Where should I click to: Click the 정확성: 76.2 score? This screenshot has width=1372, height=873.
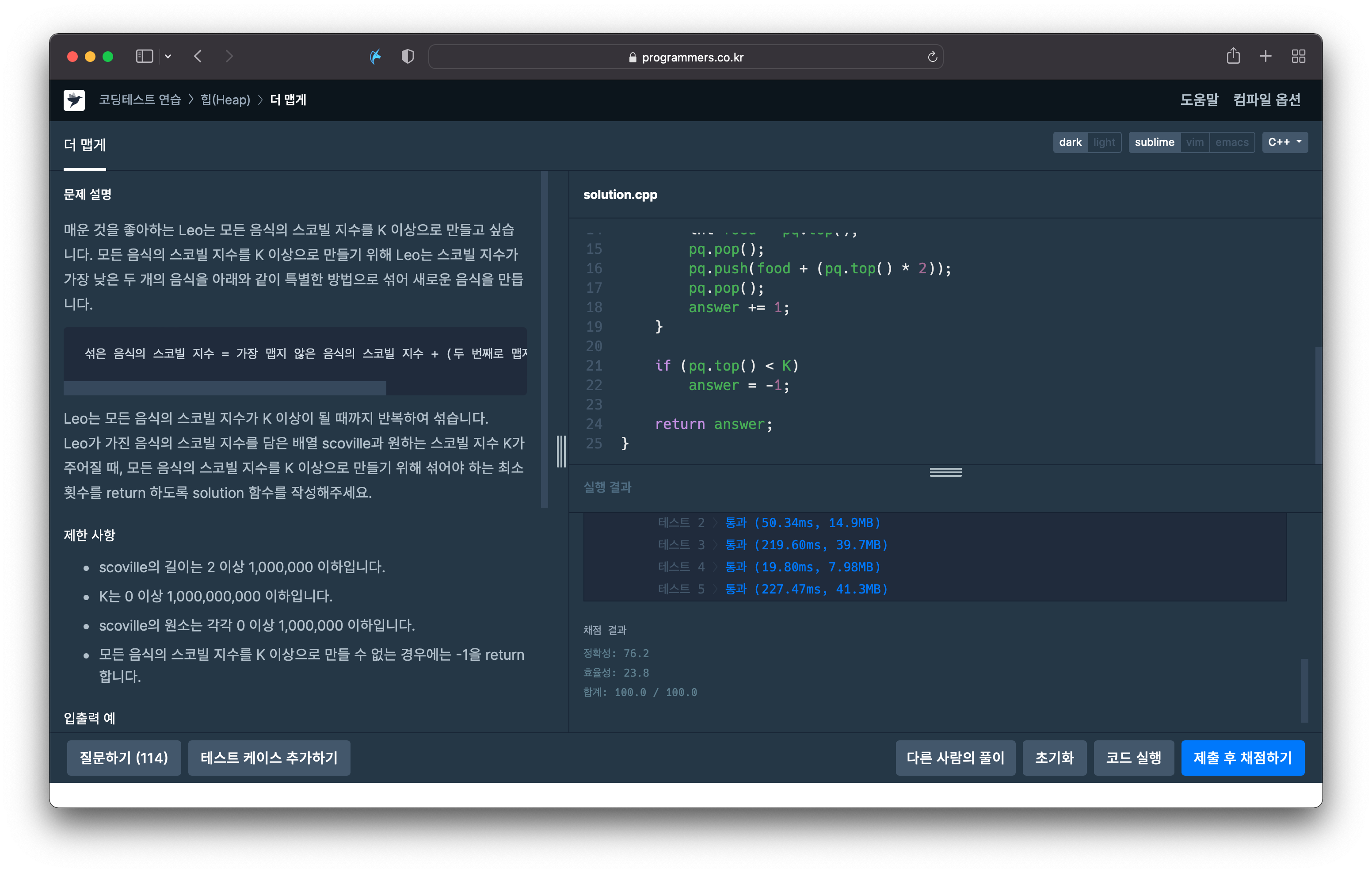pyautogui.click(x=616, y=653)
